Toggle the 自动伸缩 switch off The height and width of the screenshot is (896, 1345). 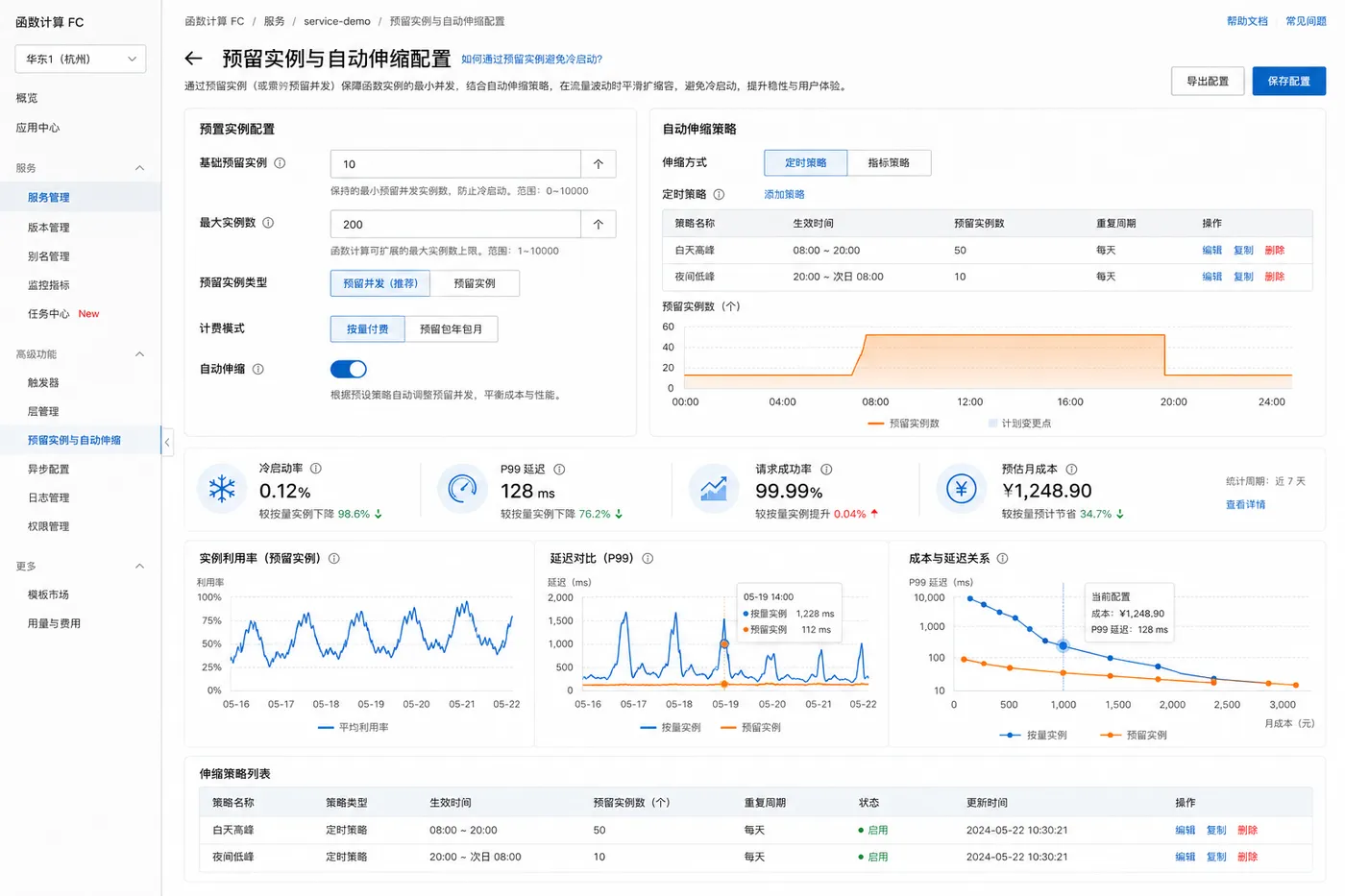pyautogui.click(x=349, y=369)
